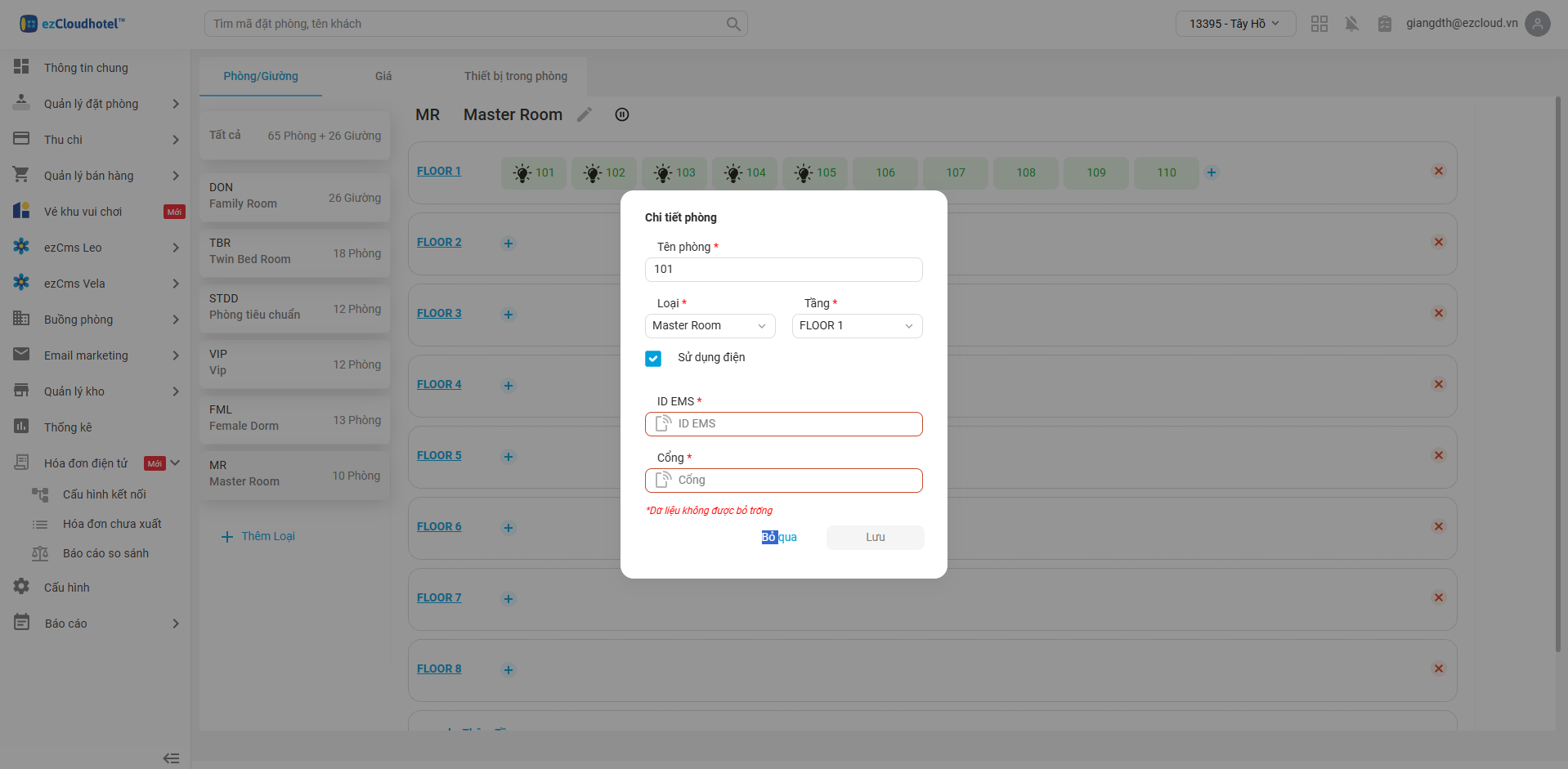Click the muted notification bell icon
The image size is (1568, 769).
(x=1351, y=24)
